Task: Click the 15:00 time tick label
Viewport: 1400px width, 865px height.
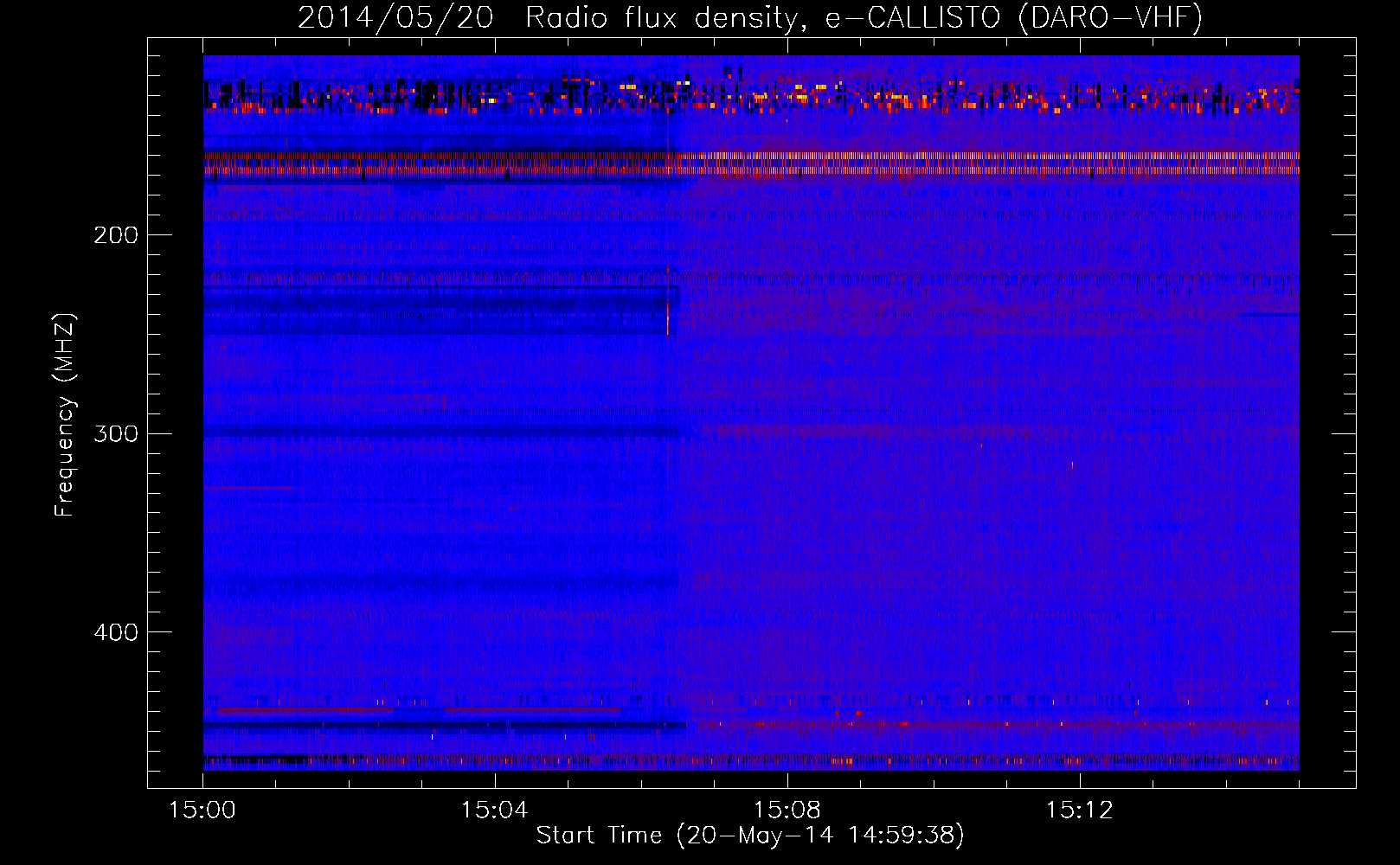Action: (x=202, y=810)
